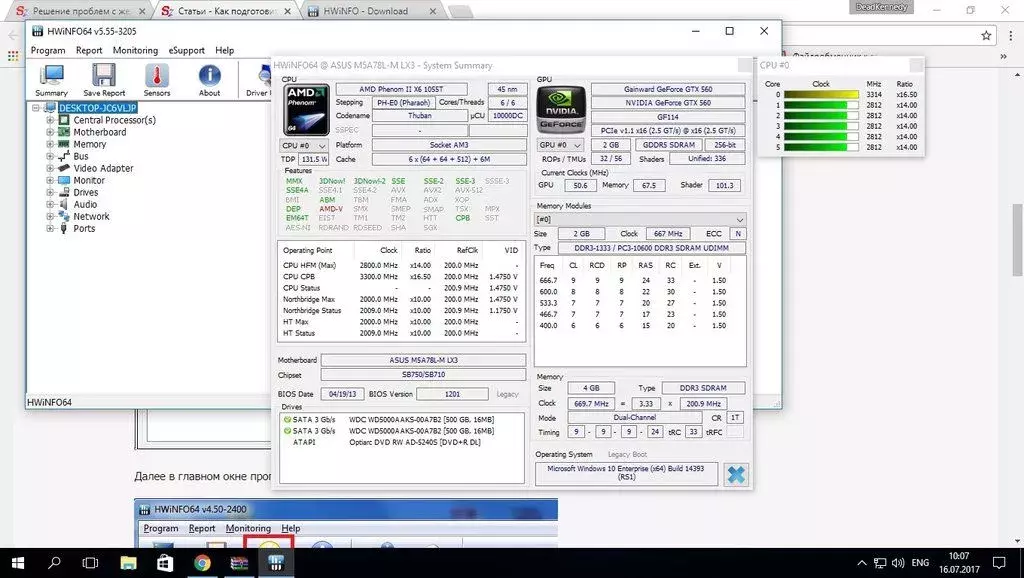The height and width of the screenshot is (578, 1024).
Task: Bookmark page with browser star icon
Action: 986,36
